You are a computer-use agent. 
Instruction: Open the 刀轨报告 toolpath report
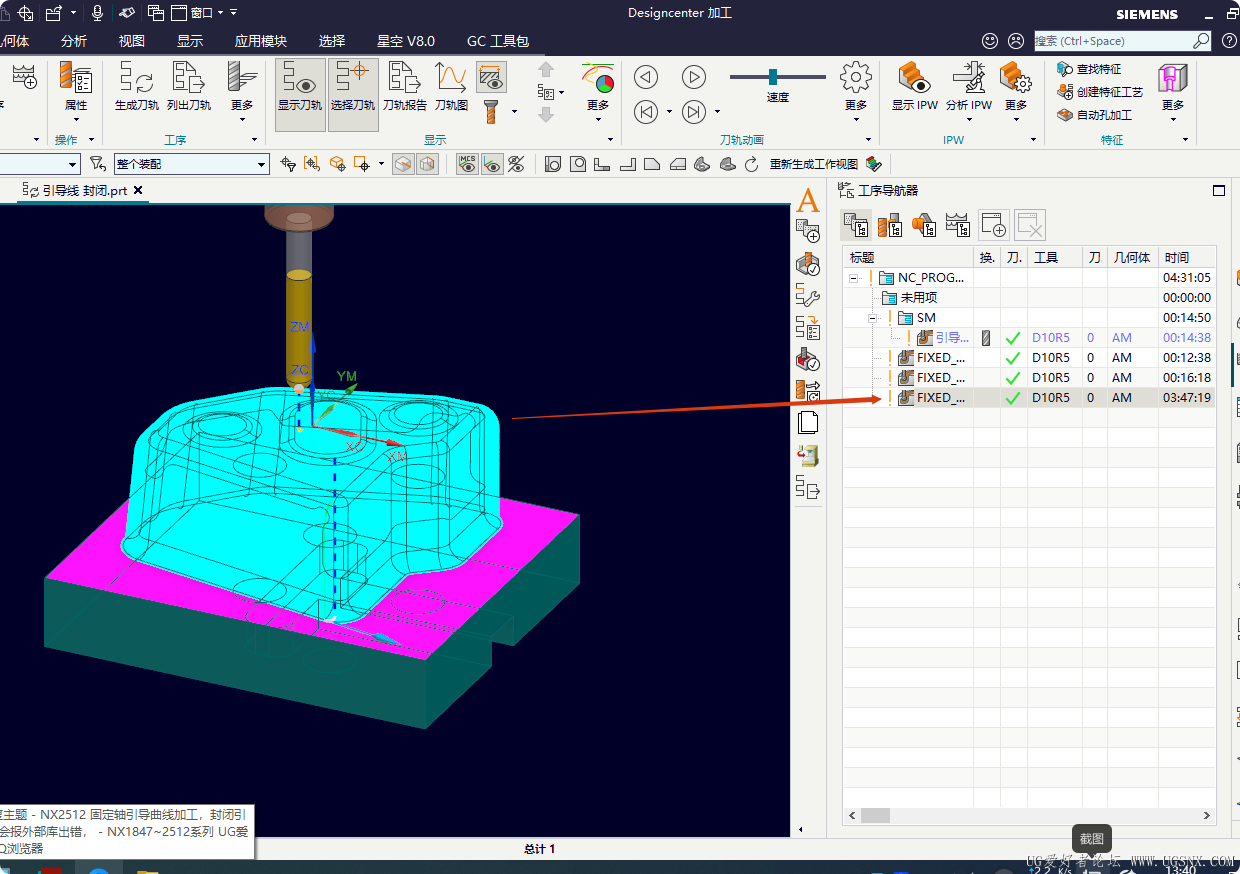point(405,85)
